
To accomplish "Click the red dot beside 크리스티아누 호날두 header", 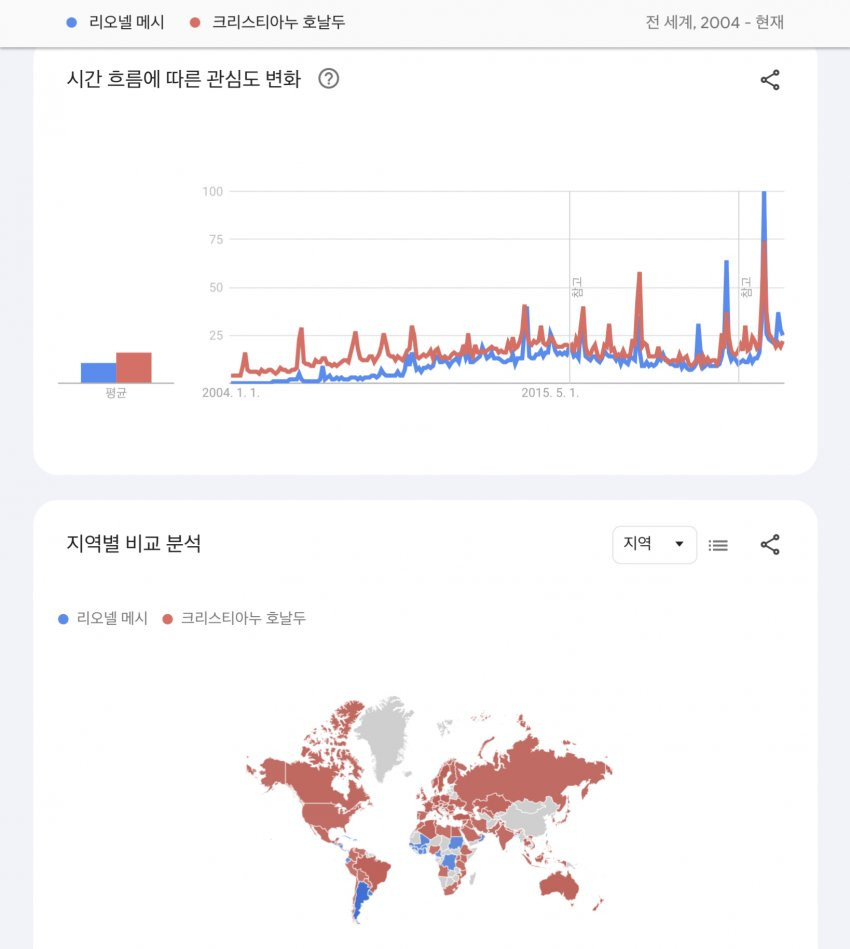I will [x=195, y=22].
